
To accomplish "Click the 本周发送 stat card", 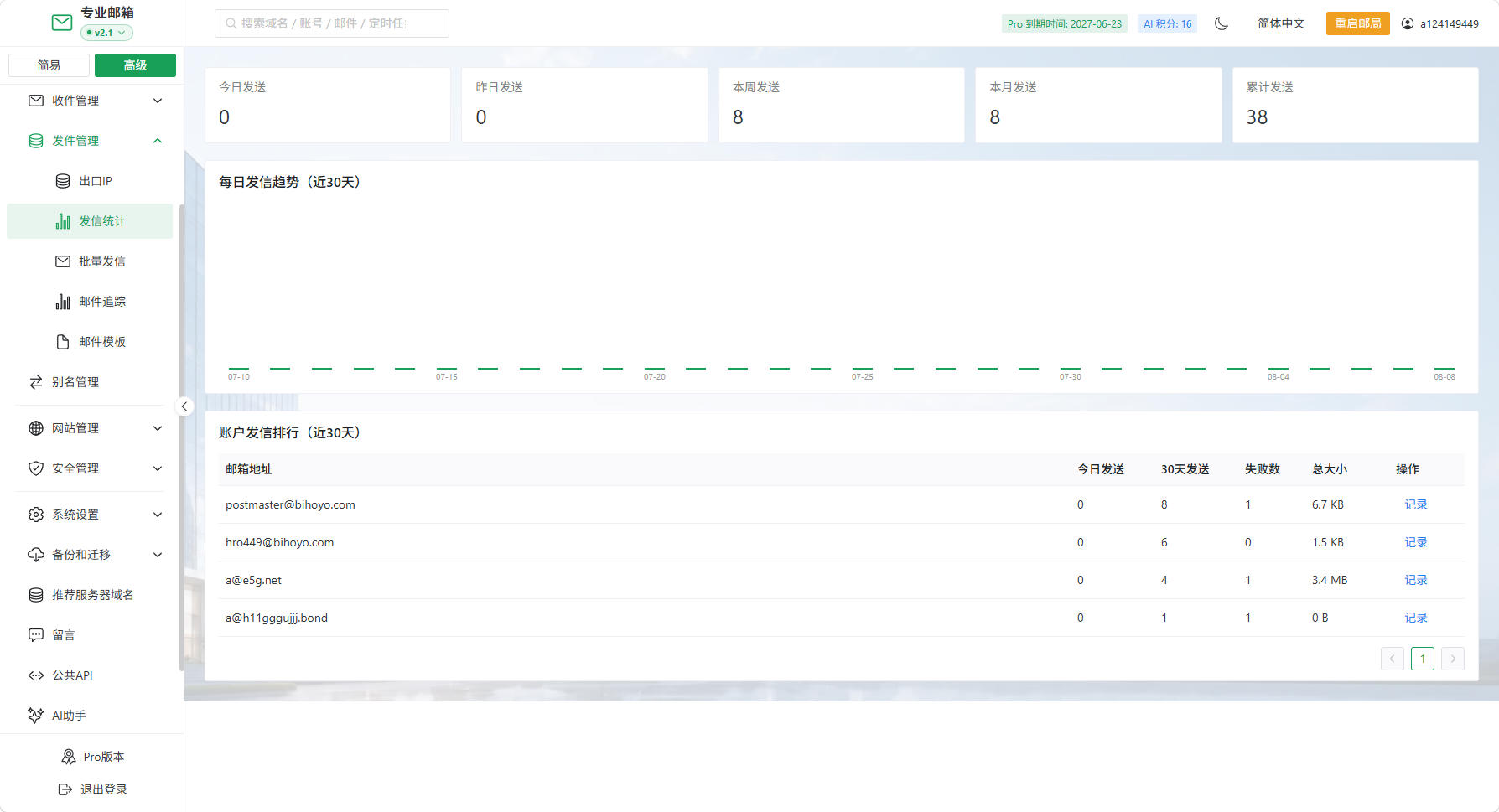I will tap(842, 105).
